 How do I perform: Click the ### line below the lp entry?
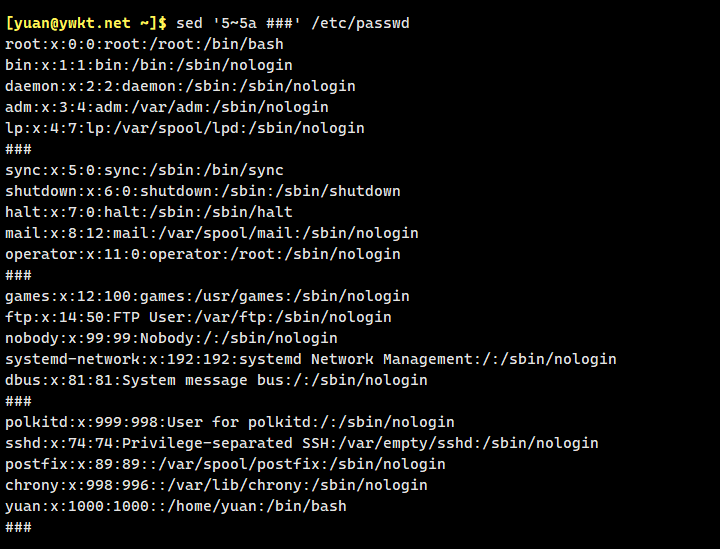18,149
